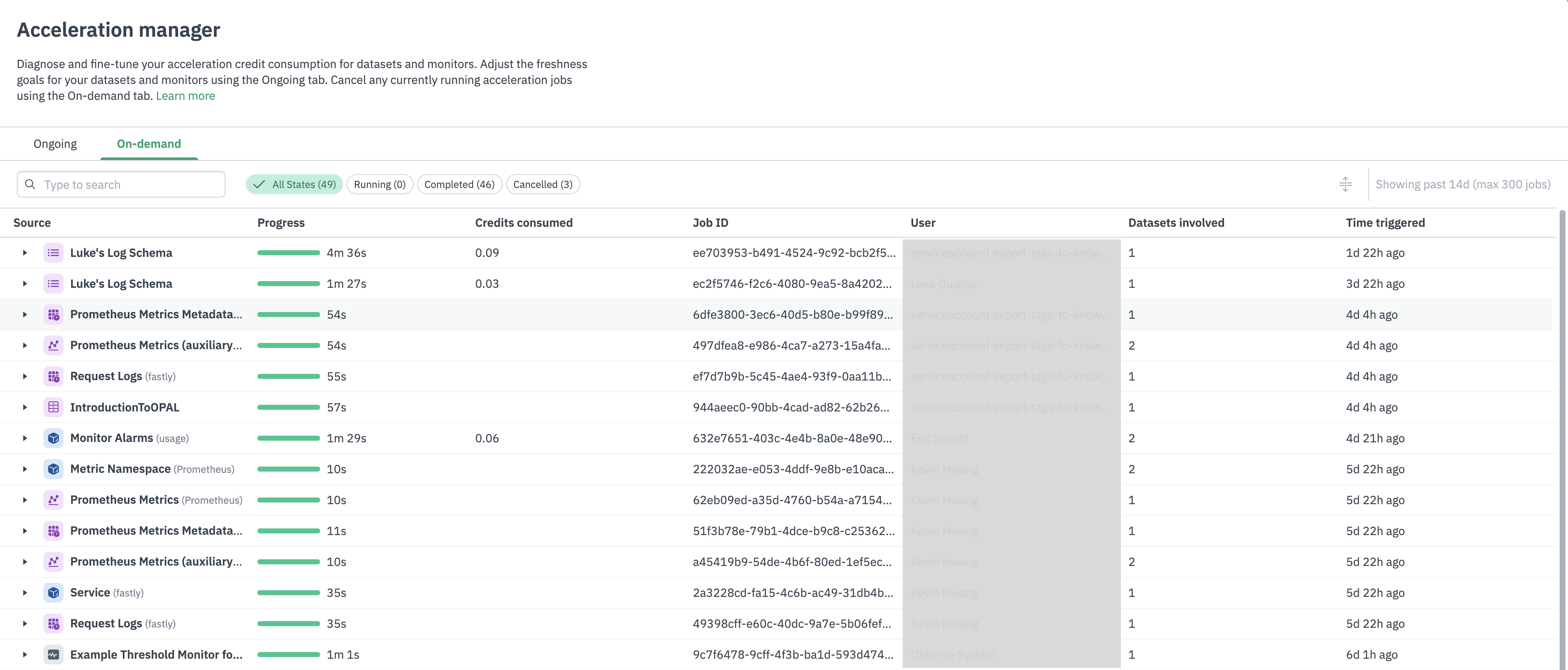Click the Monitor Alarms progress bar

coord(288,438)
